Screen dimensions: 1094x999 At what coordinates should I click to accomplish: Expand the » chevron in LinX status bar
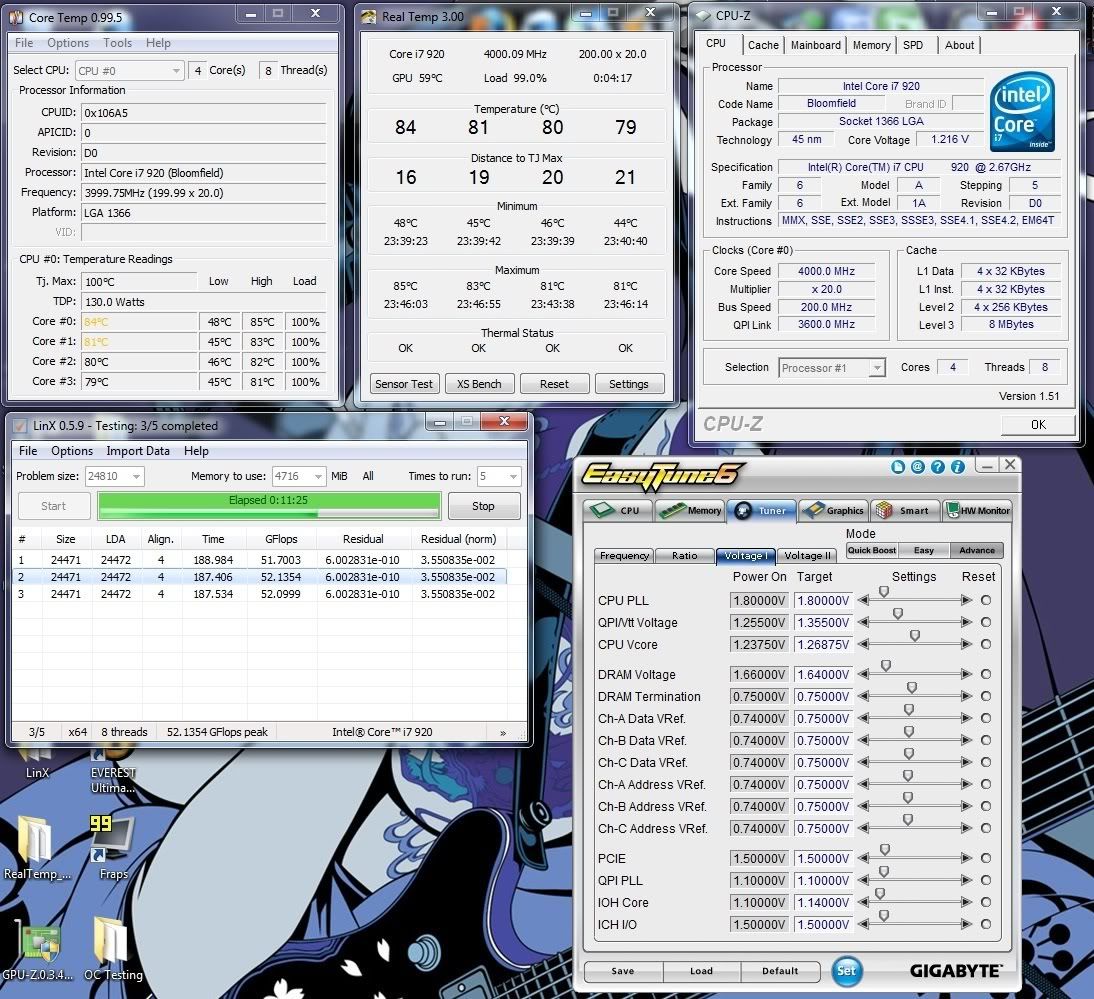click(503, 733)
